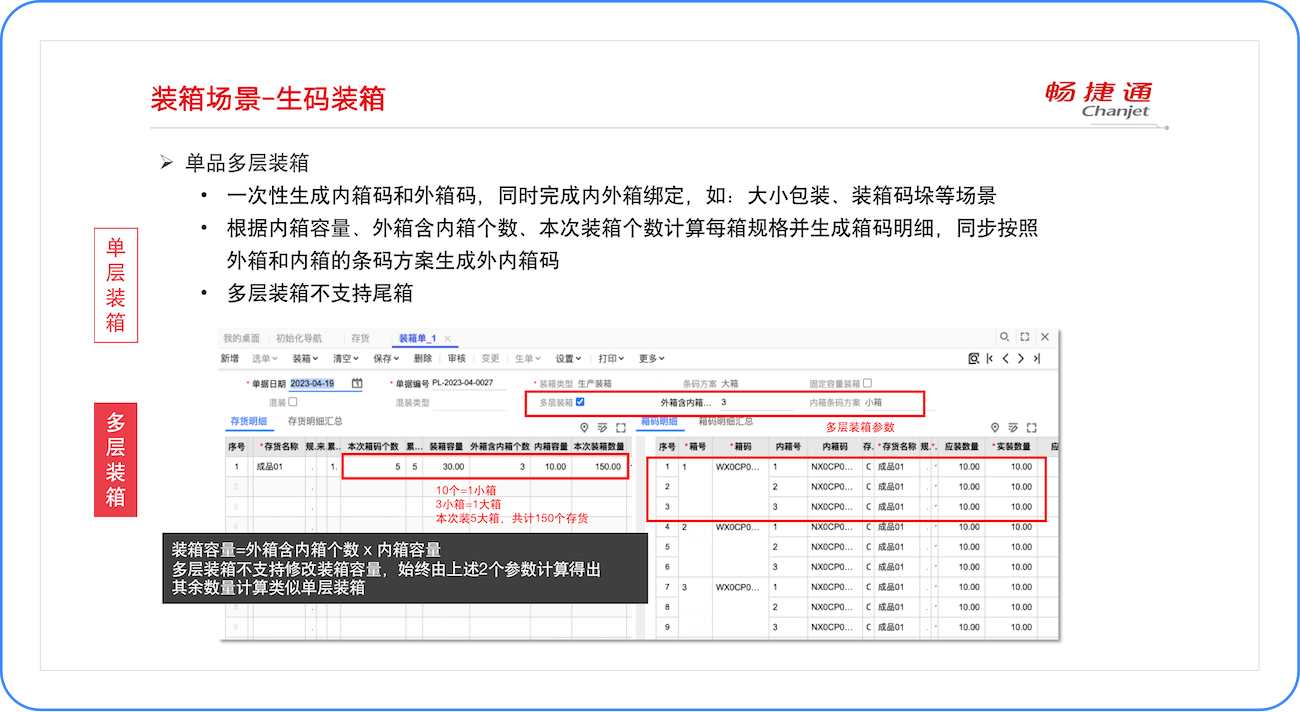
Task: Go to the previous record arrow
Action: (x=1005, y=359)
